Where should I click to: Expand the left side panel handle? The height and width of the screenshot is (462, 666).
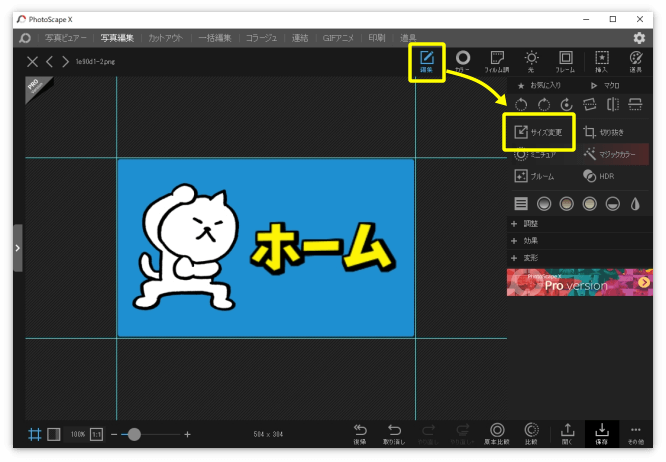(x=17, y=248)
